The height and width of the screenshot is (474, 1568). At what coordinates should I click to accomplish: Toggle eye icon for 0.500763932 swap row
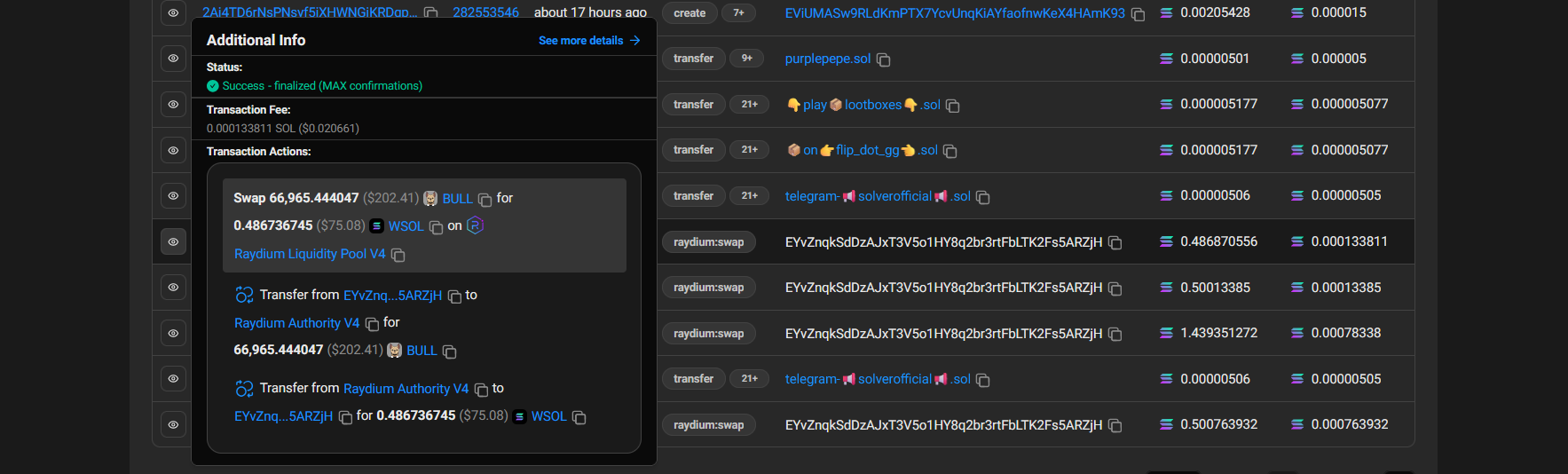tap(173, 424)
